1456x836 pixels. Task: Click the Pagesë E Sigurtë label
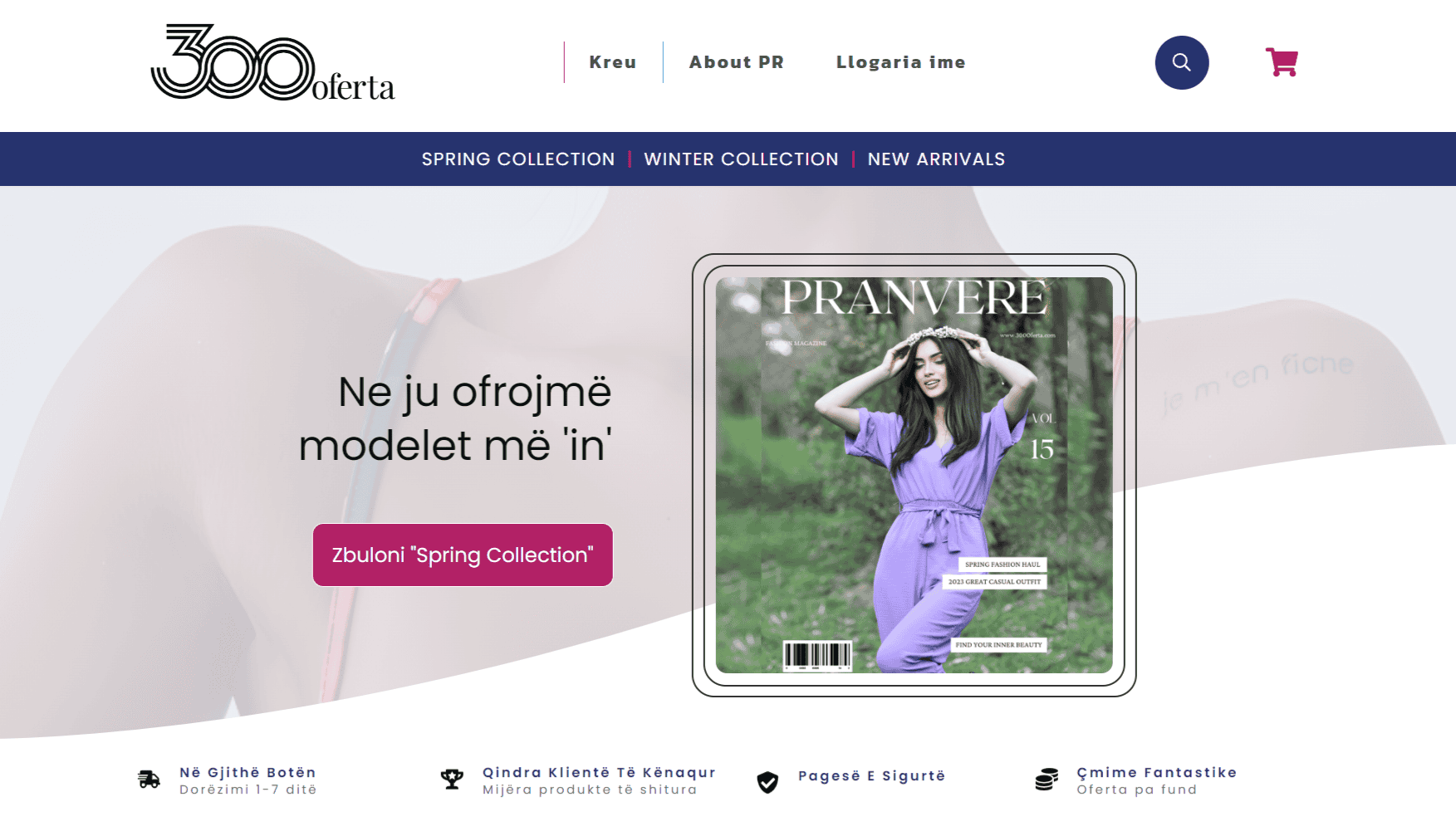(x=871, y=775)
